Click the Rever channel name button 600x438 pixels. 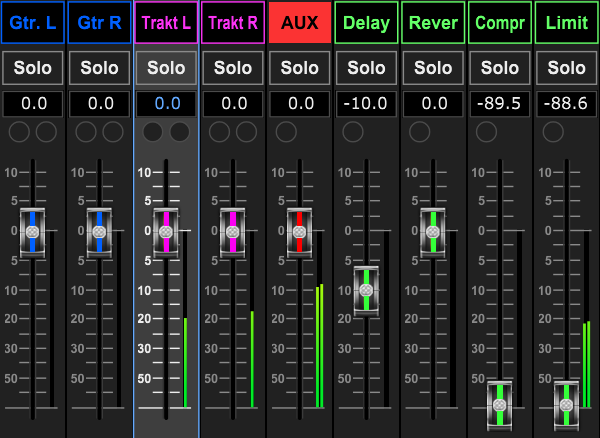click(434, 23)
